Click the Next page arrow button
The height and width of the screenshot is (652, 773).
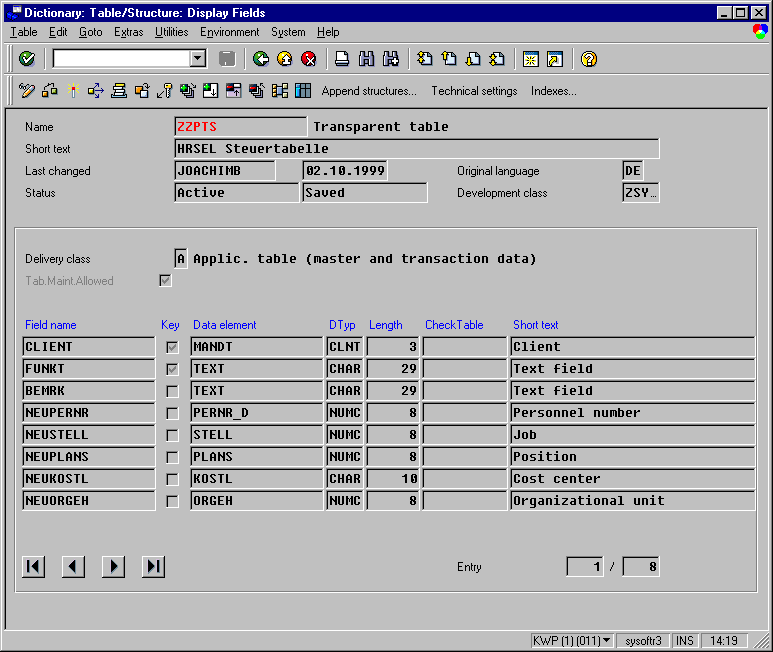coord(113,567)
